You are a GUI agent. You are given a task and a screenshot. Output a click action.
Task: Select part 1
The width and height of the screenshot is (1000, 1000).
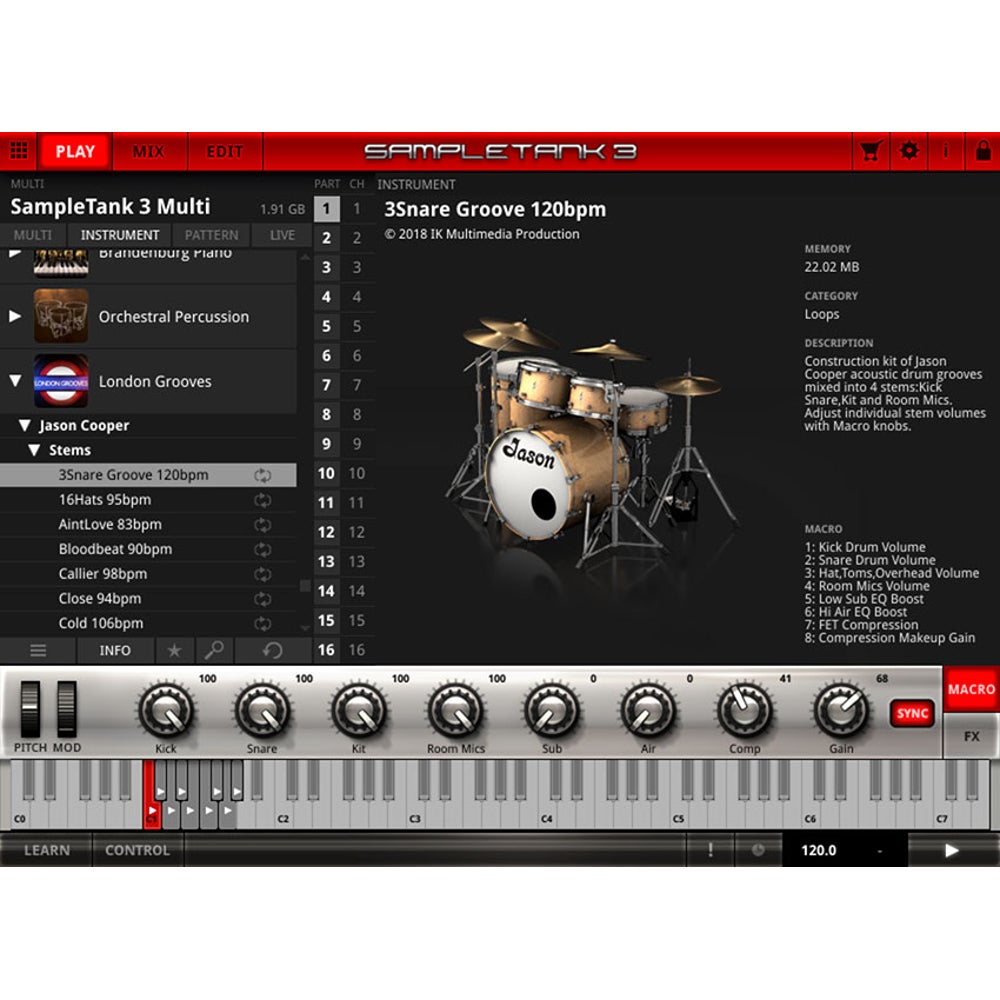tap(327, 209)
